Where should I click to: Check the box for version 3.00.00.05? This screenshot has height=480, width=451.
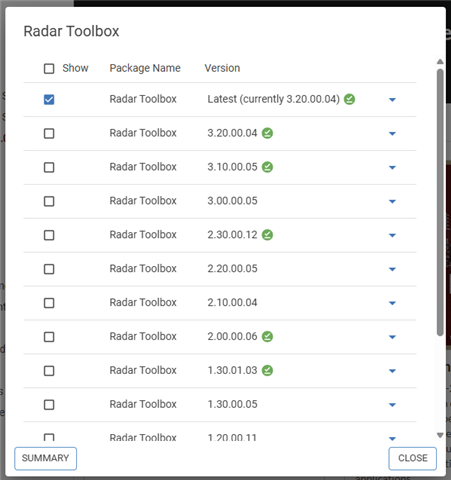pyautogui.click(x=49, y=201)
